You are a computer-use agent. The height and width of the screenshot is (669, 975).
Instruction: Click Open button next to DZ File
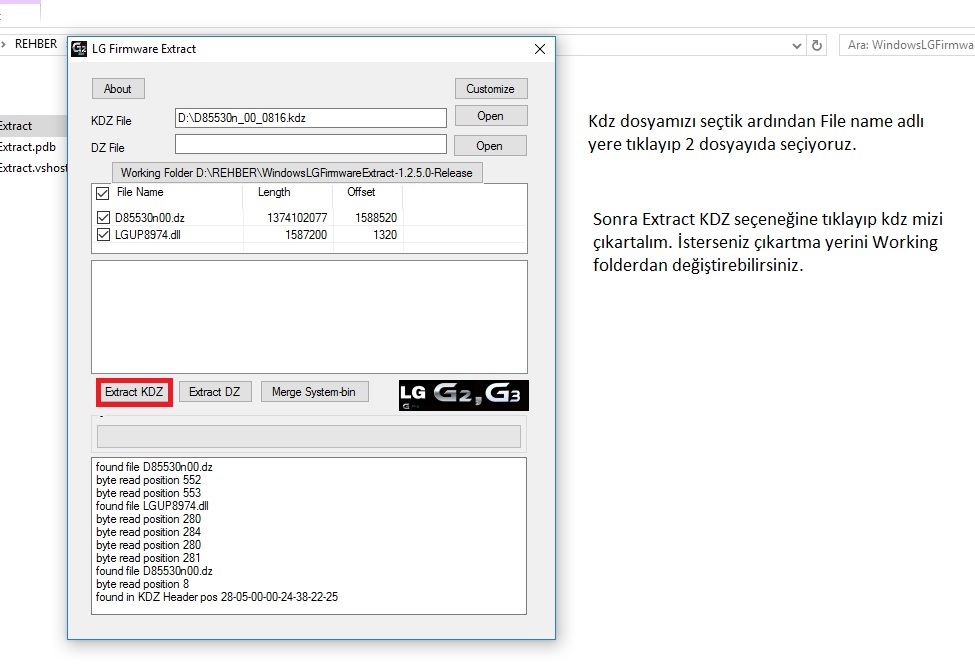[490, 146]
